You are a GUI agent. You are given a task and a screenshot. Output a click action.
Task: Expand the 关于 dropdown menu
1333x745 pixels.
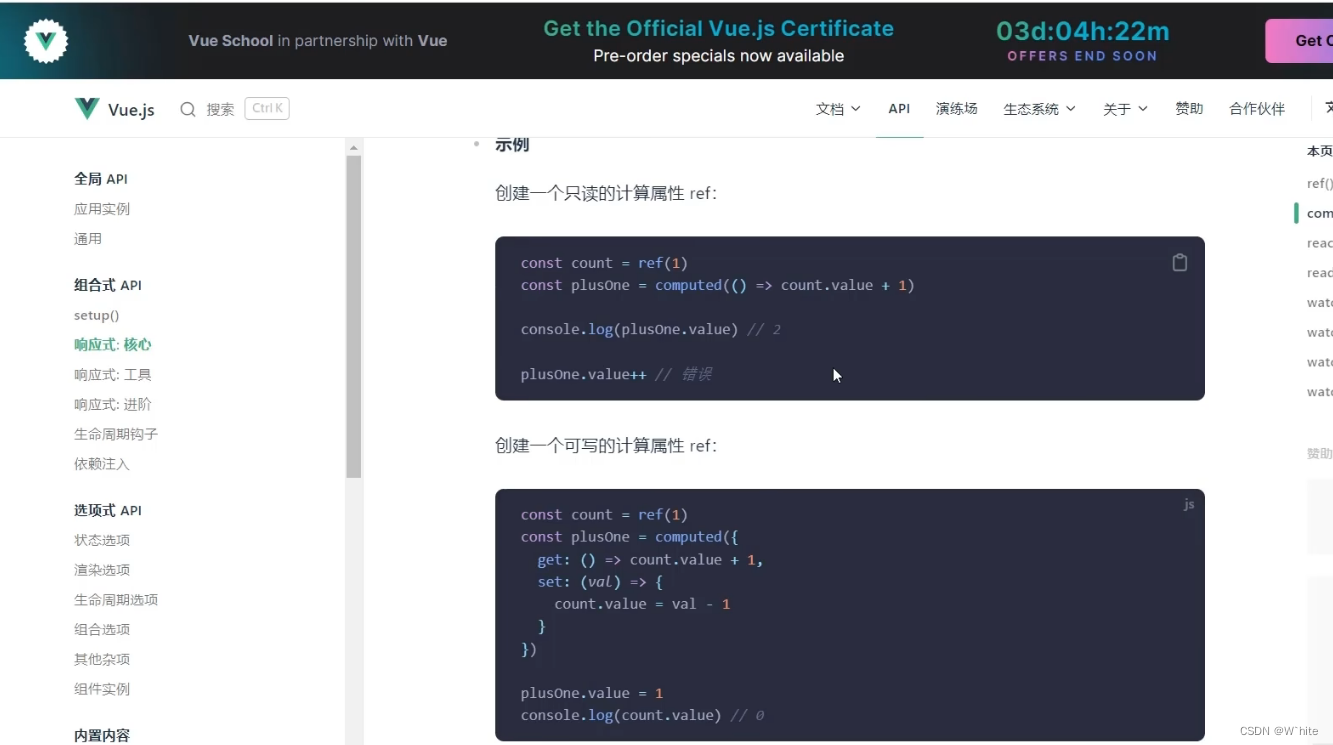click(1125, 109)
